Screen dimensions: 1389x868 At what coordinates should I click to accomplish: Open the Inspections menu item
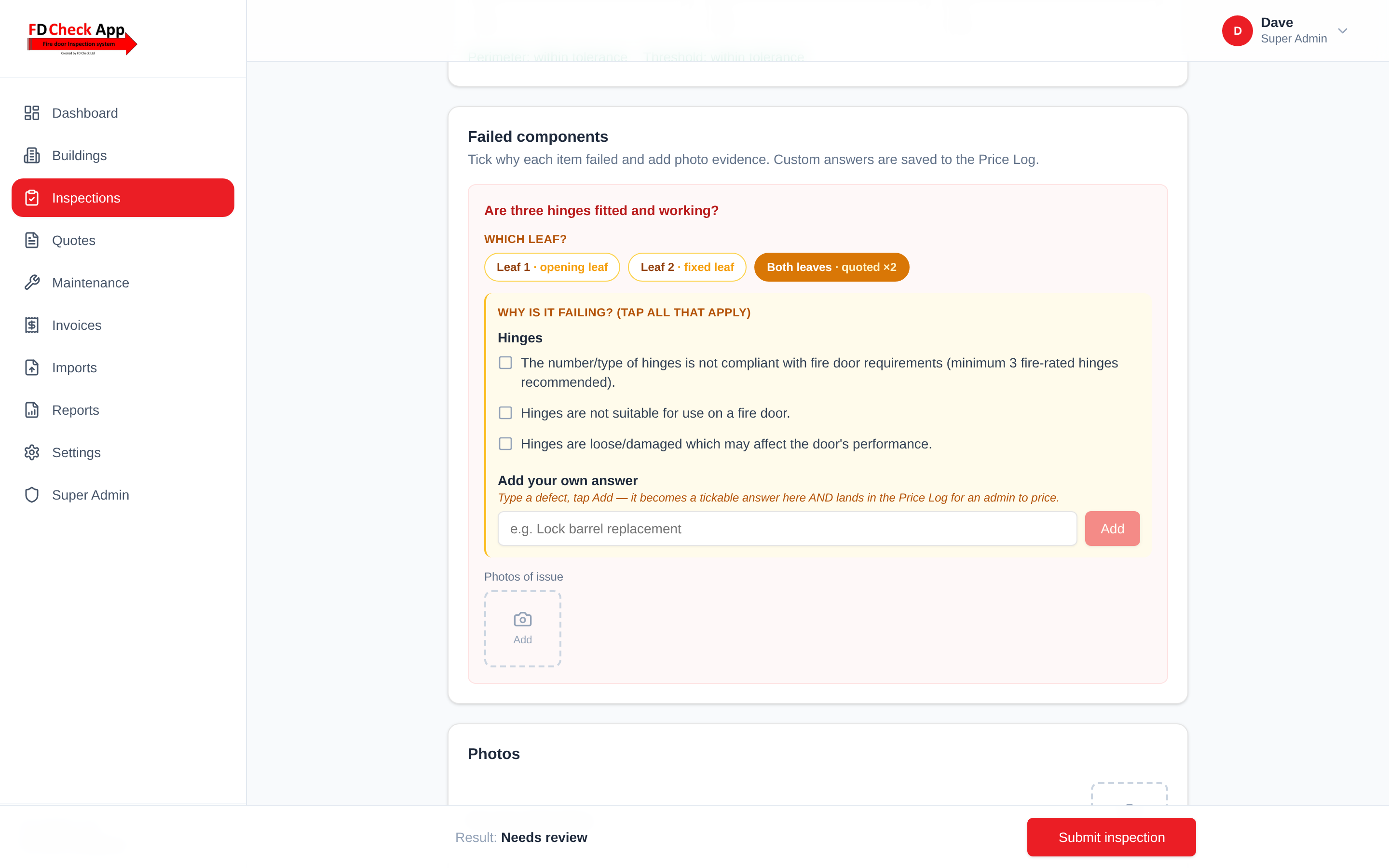123,198
